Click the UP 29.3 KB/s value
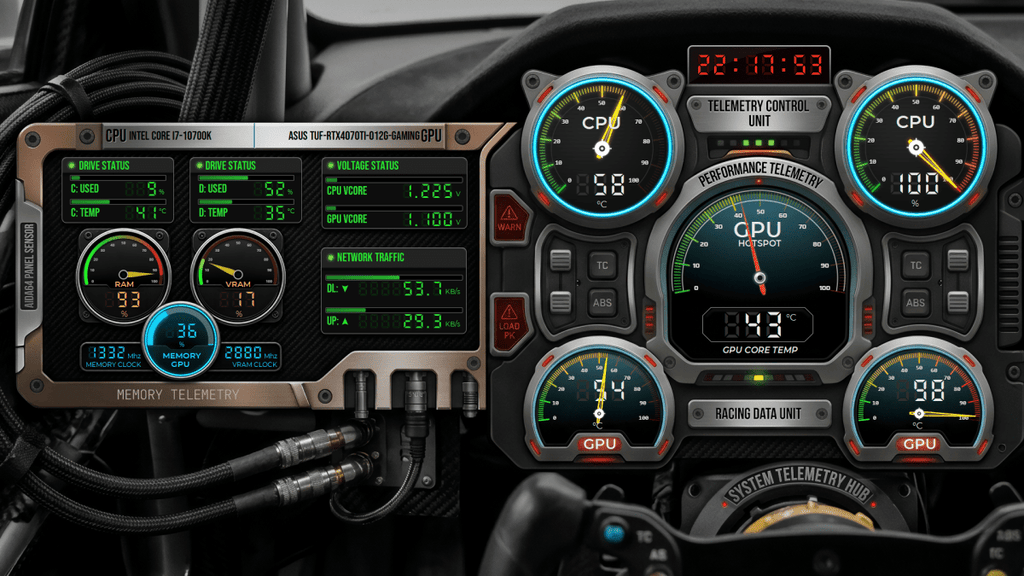Viewport: 1024px width, 576px height. (x=409, y=321)
